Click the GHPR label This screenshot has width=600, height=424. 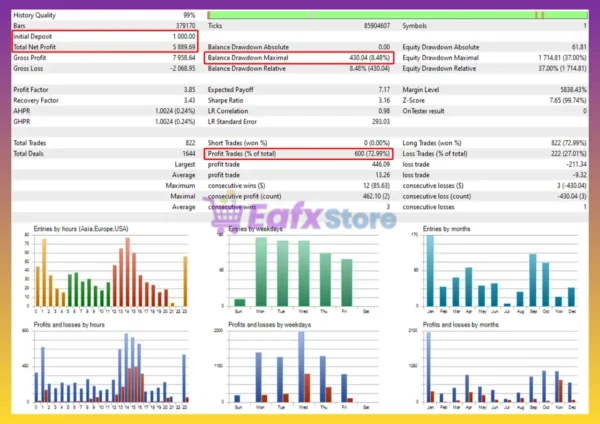(x=21, y=122)
